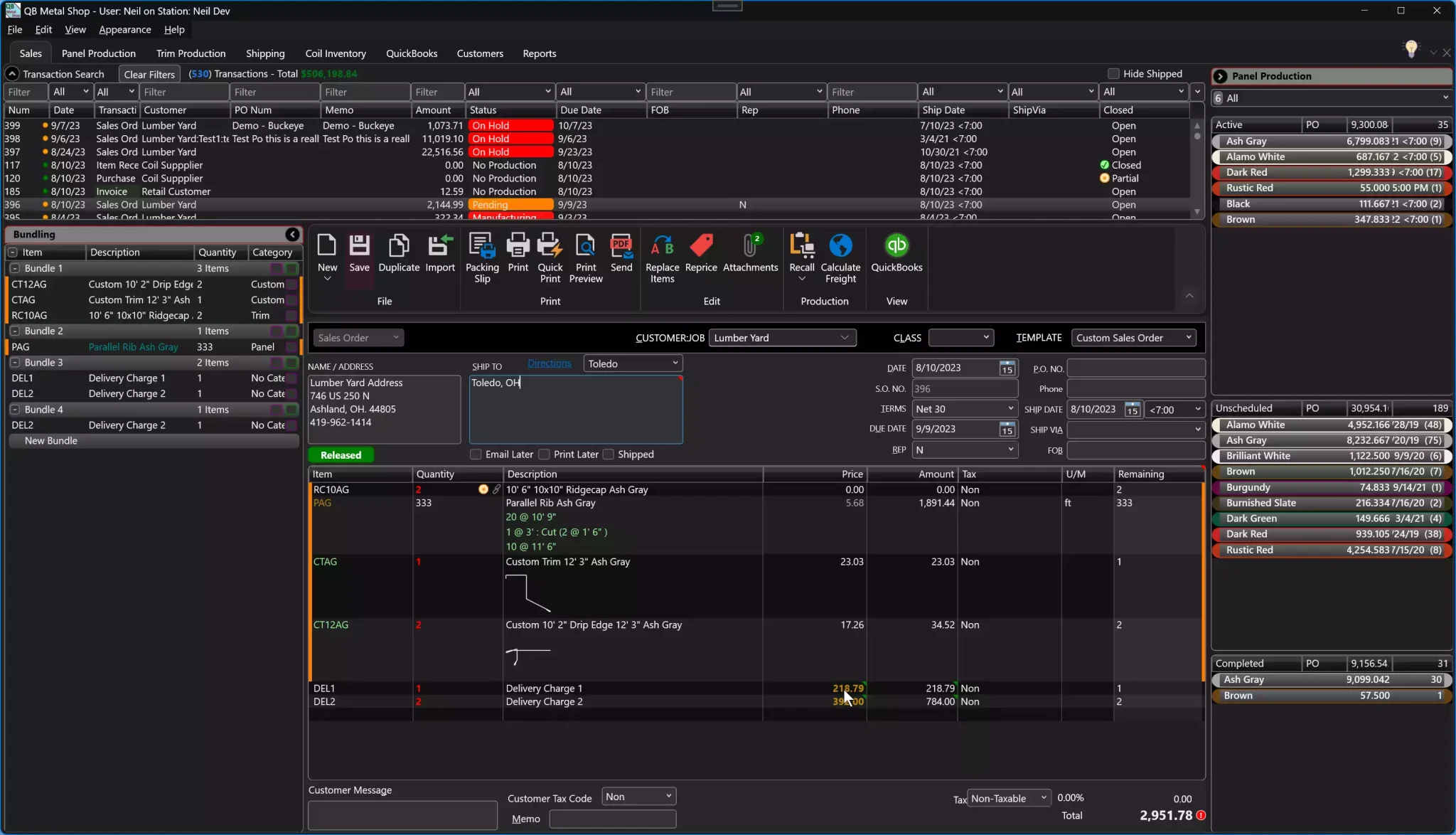Click the Reprice tag icon

coord(701,247)
